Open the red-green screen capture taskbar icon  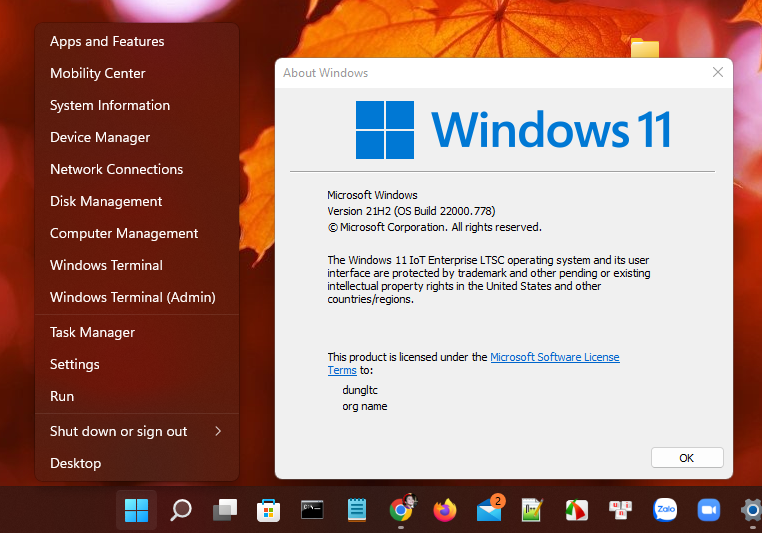pyautogui.click(x=576, y=510)
